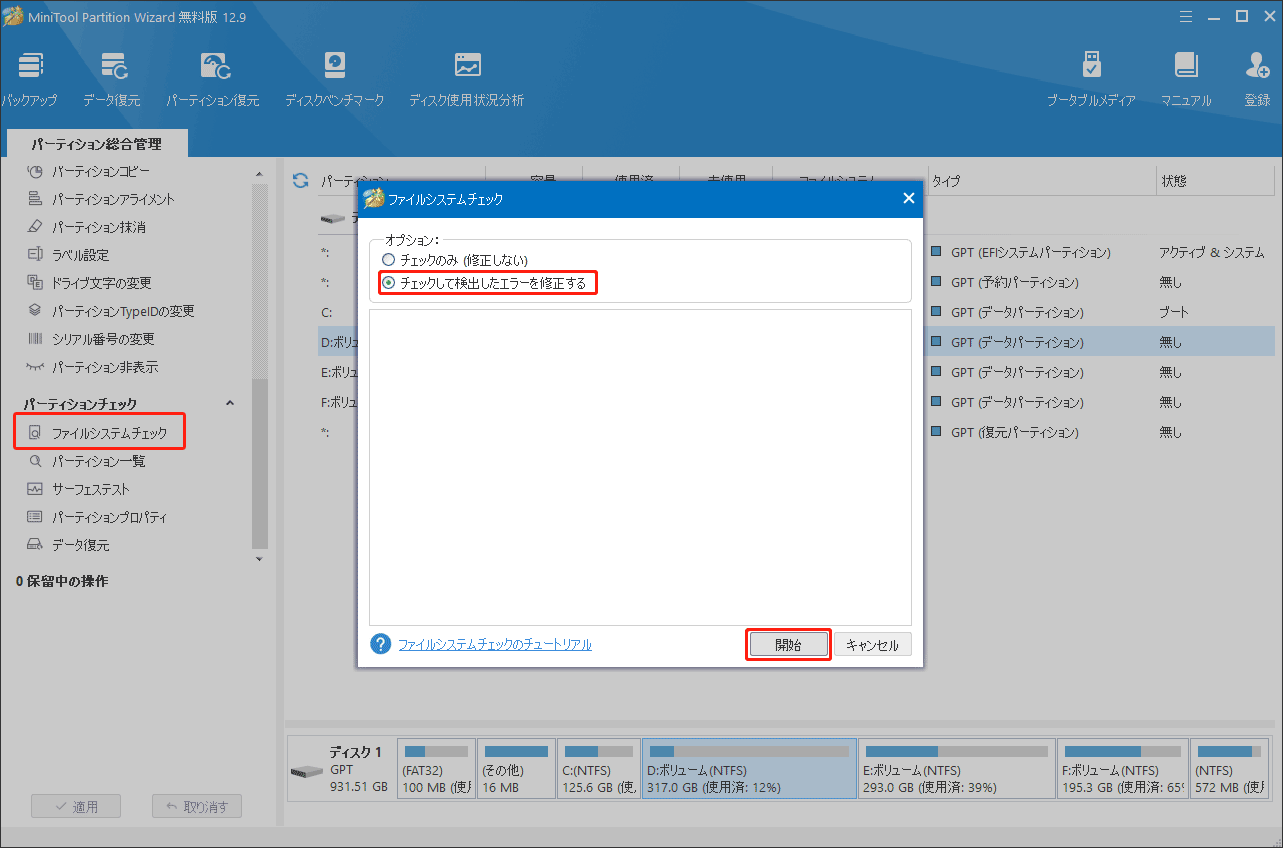Click the 開始 button
This screenshot has height=848, width=1283.
[x=788, y=645]
